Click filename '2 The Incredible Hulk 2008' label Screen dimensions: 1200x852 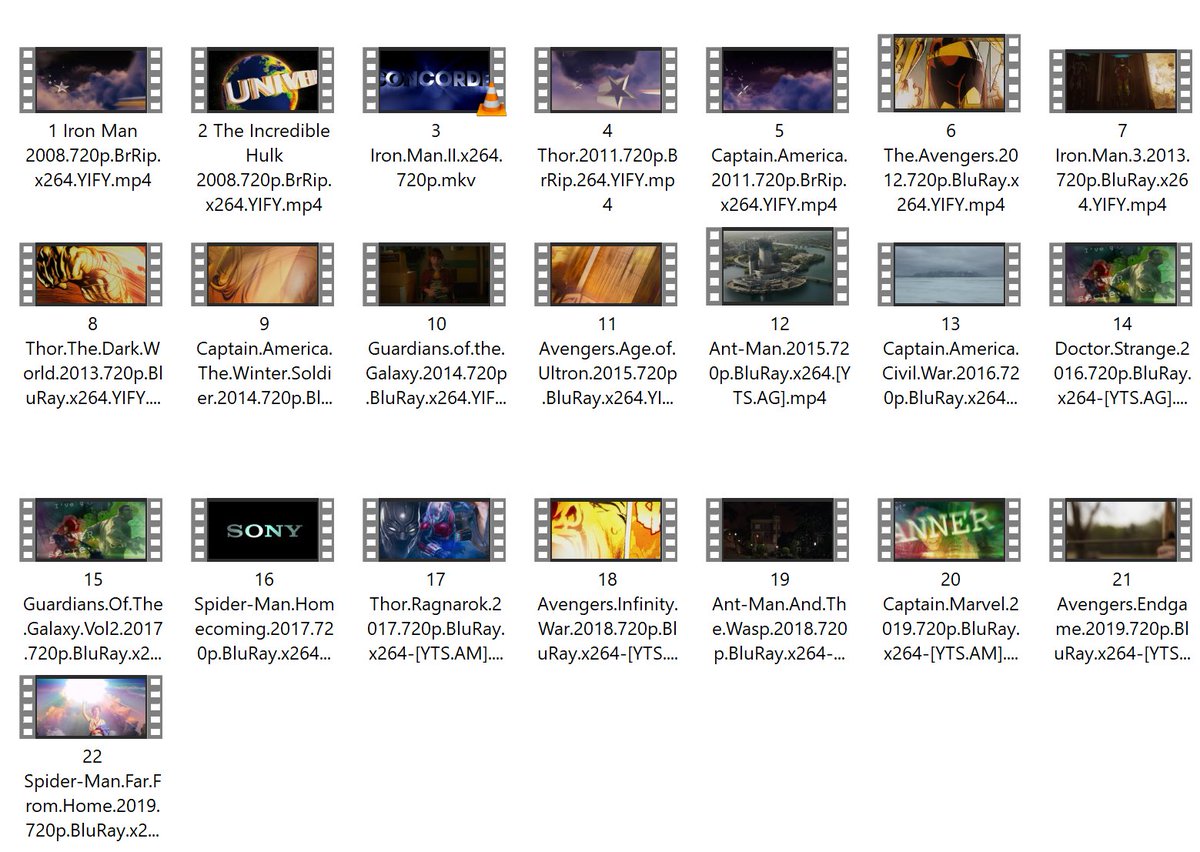[x=263, y=167]
